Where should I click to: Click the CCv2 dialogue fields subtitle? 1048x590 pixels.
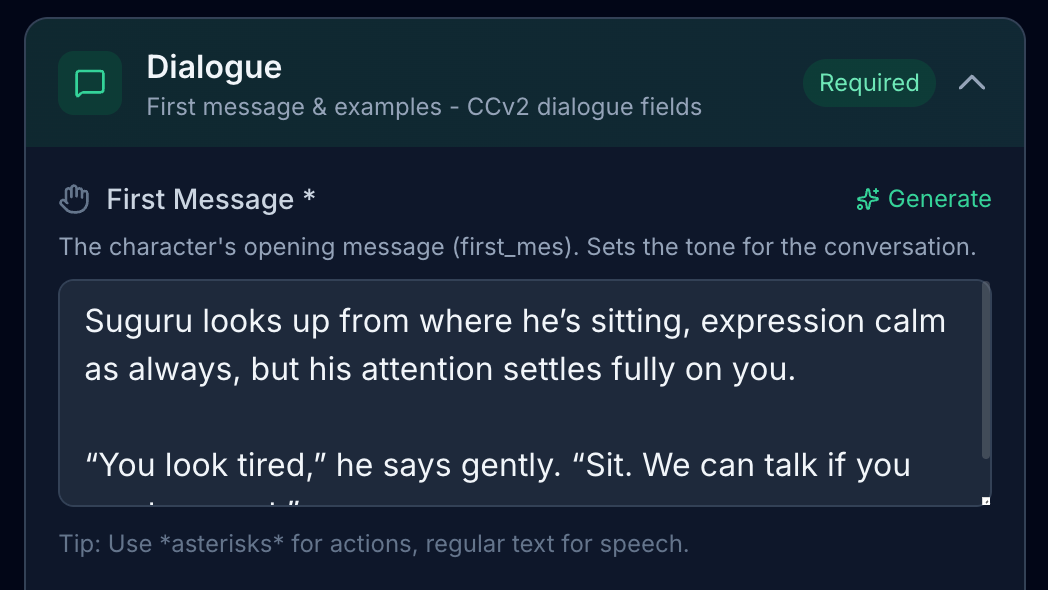coord(424,106)
